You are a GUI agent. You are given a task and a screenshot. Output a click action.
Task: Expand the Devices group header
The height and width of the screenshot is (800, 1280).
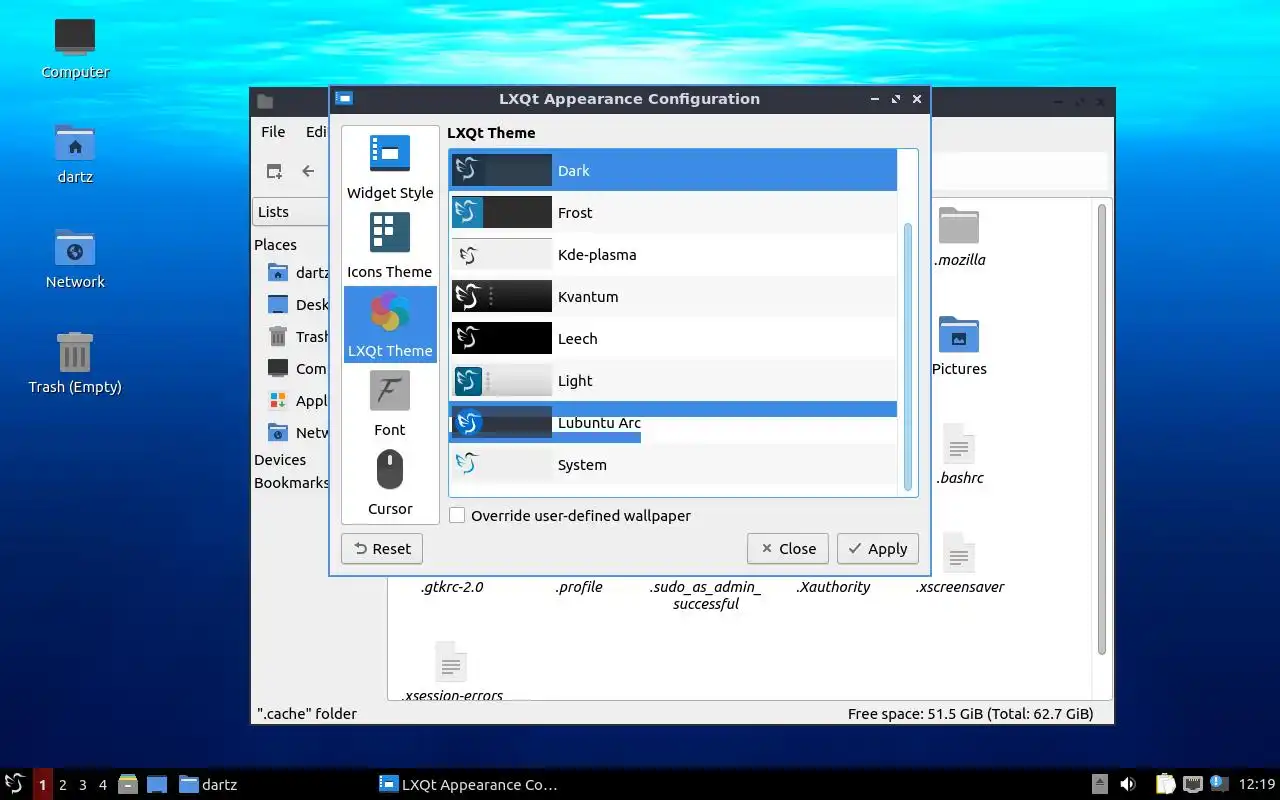(x=280, y=459)
